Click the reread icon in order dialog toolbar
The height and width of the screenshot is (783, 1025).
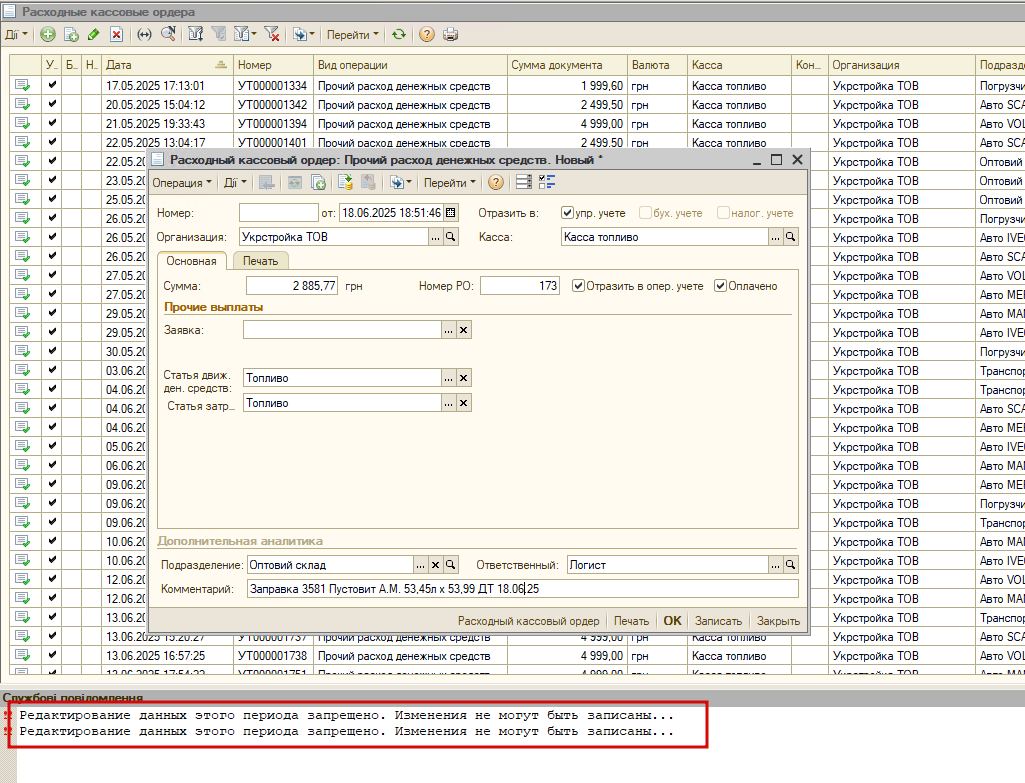pos(295,183)
